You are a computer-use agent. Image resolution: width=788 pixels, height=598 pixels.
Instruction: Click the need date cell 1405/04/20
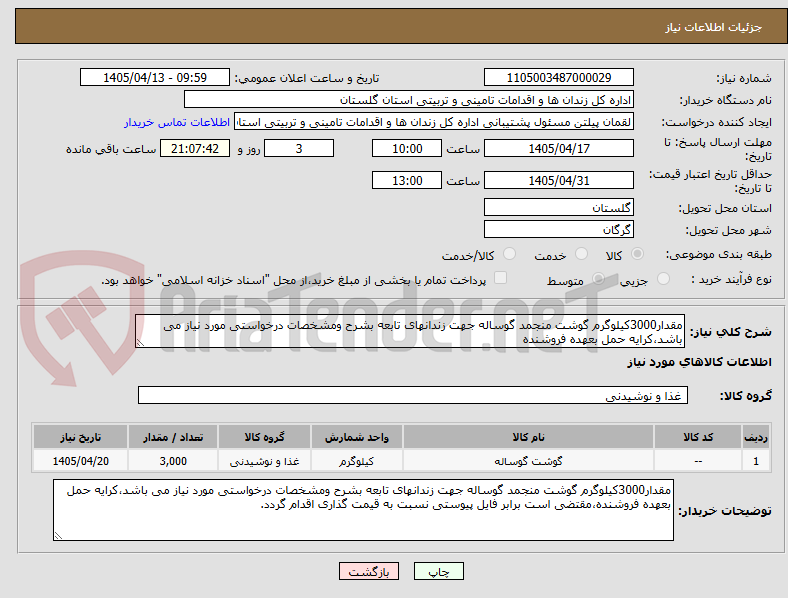80,461
